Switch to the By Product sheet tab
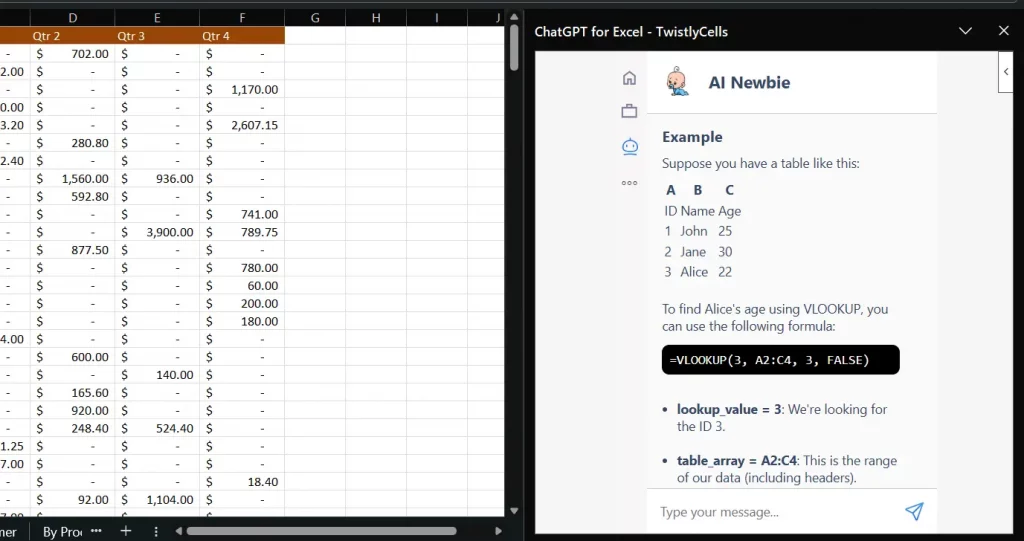This screenshot has width=1024, height=541. [62, 531]
